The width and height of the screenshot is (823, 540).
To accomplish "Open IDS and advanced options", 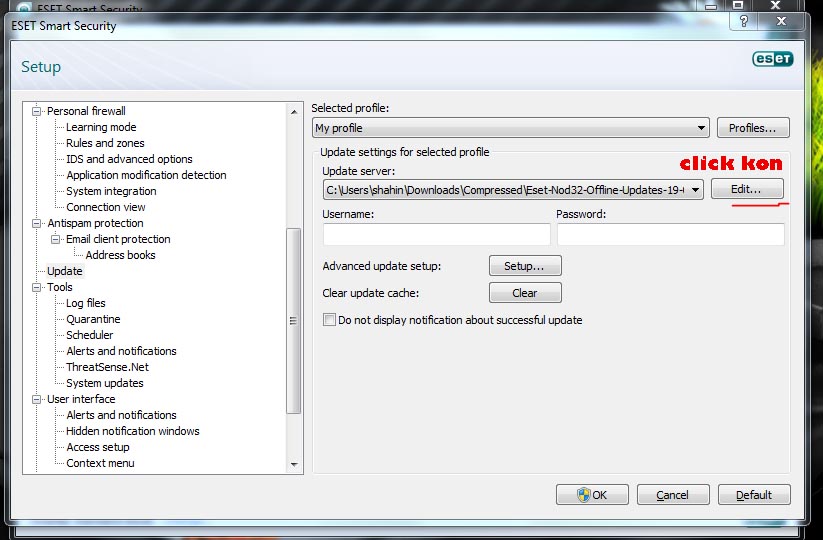I will pyautogui.click(x=129, y=159).
